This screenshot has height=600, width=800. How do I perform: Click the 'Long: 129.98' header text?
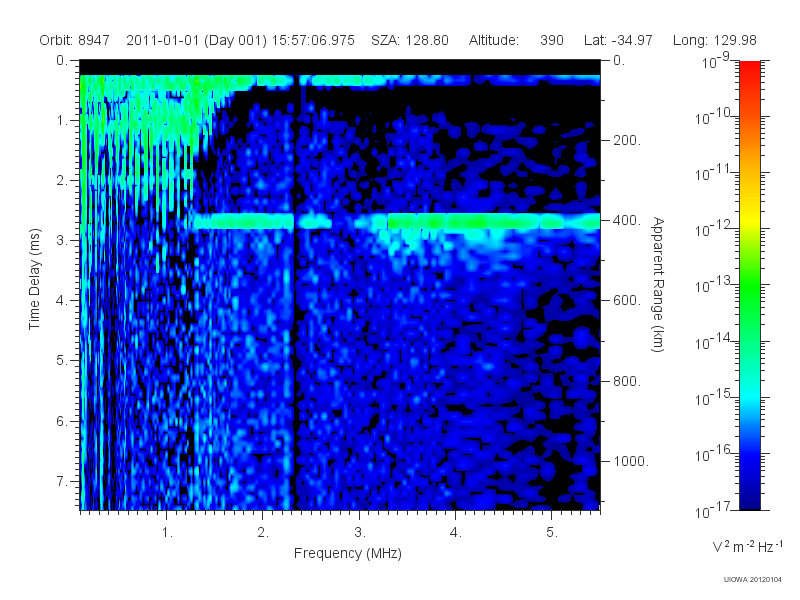[715, 40]
